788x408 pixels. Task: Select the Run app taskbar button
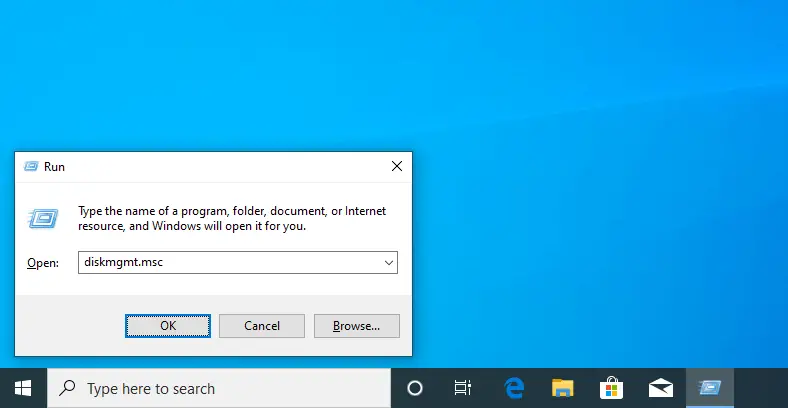[x=710, y=388]
